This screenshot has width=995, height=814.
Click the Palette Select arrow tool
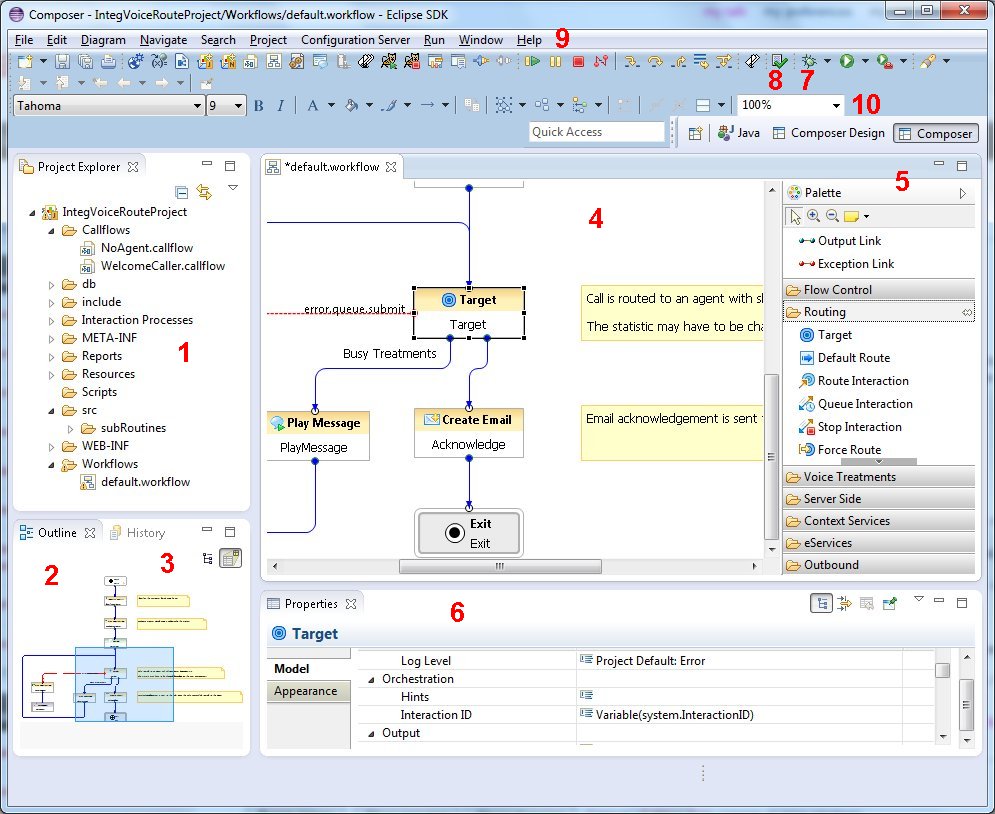pos(794,216)
